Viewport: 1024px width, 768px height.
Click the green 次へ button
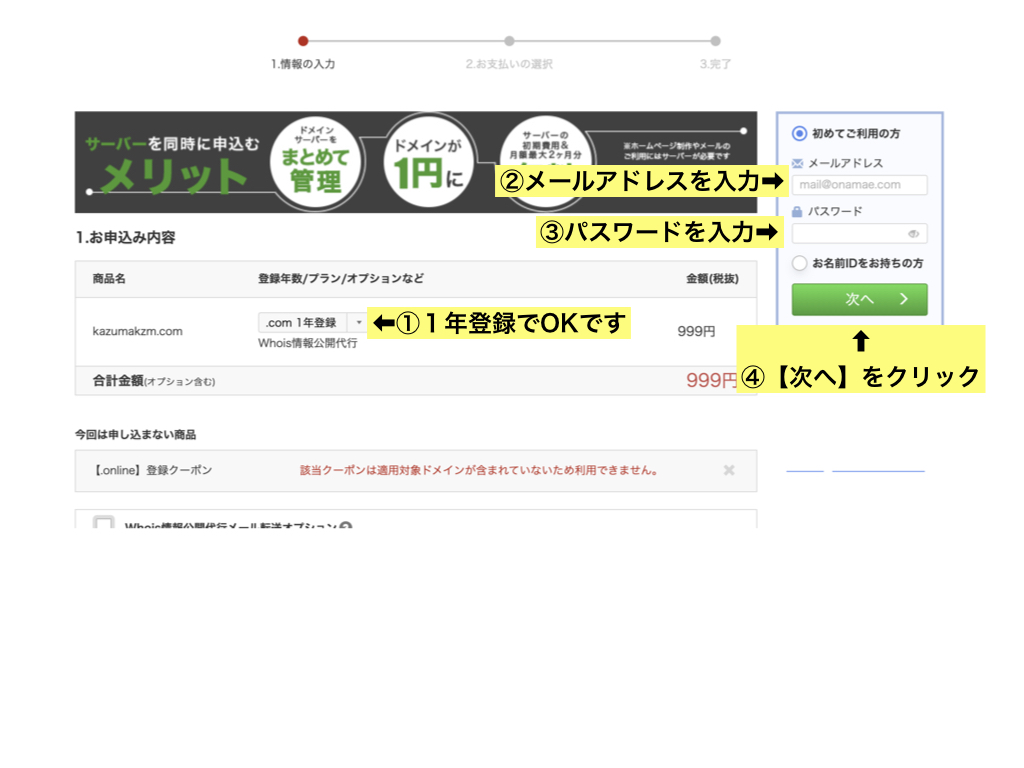tap(859, 299)
